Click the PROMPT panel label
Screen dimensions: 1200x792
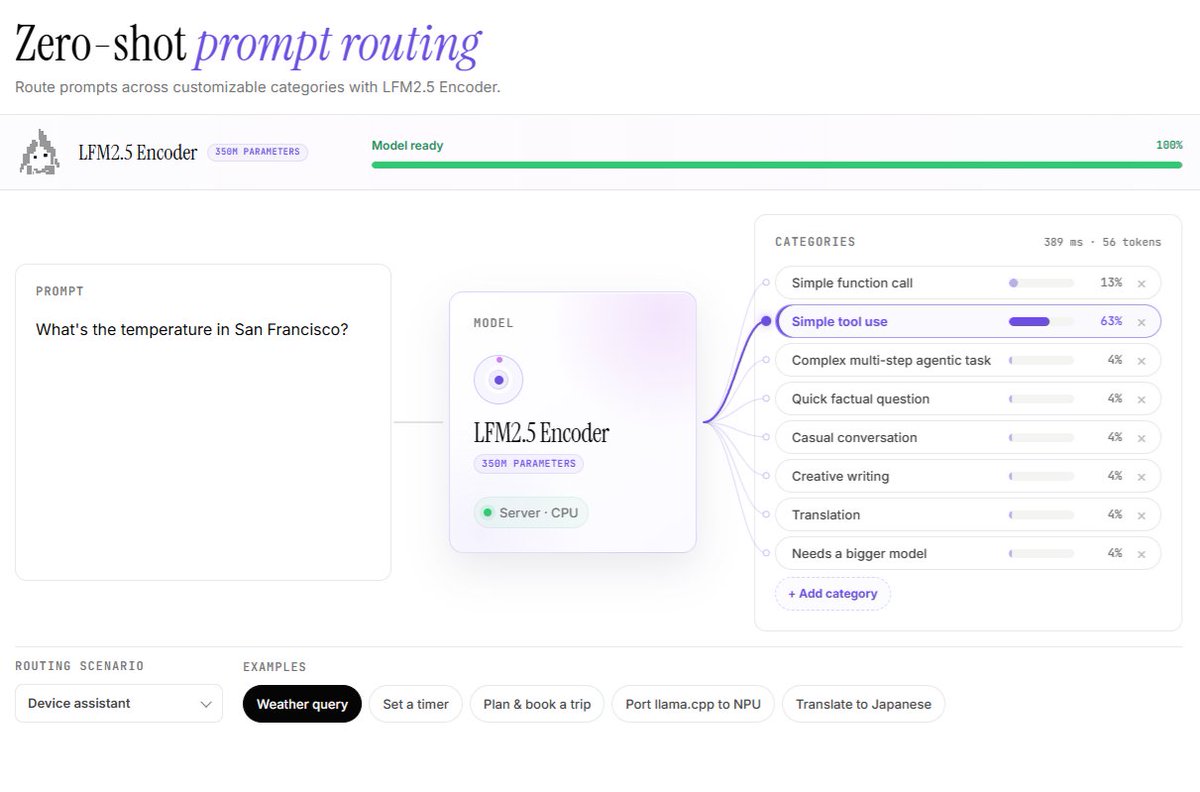(60, 292)
